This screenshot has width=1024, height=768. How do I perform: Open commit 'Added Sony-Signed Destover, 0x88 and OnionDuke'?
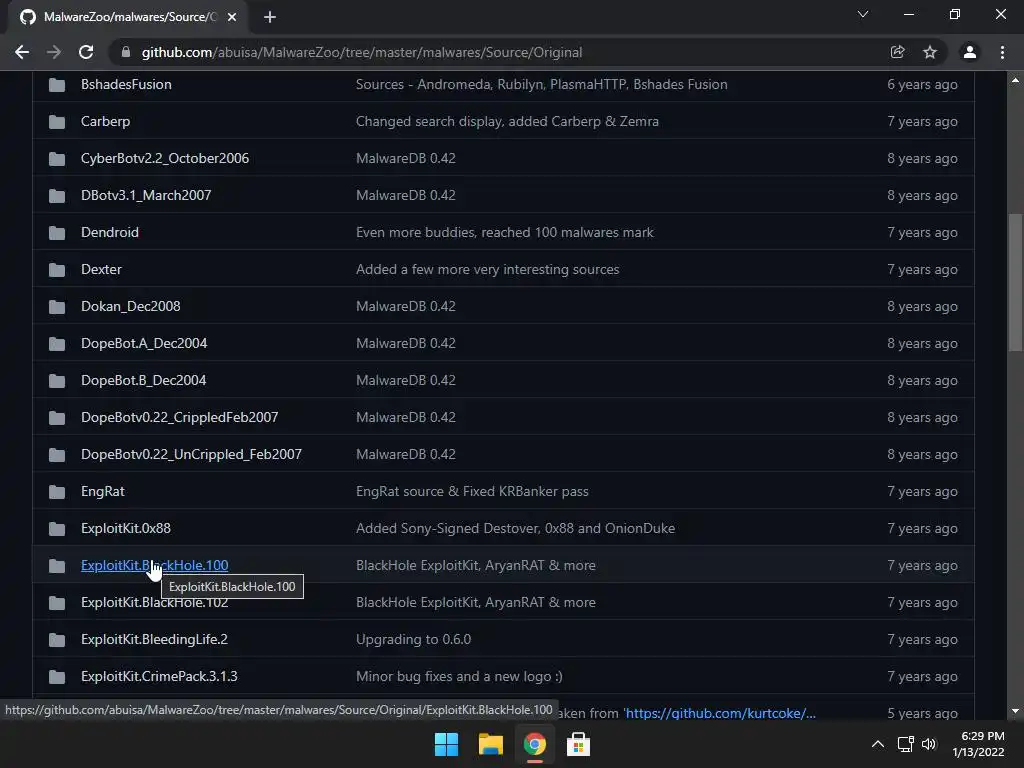(x=515, y=528)
